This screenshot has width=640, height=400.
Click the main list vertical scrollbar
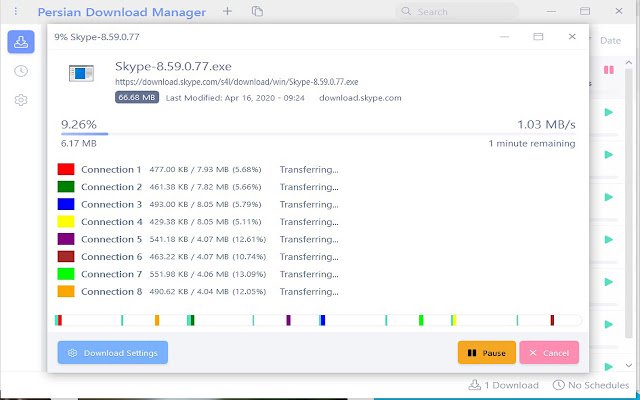[629, 204]
